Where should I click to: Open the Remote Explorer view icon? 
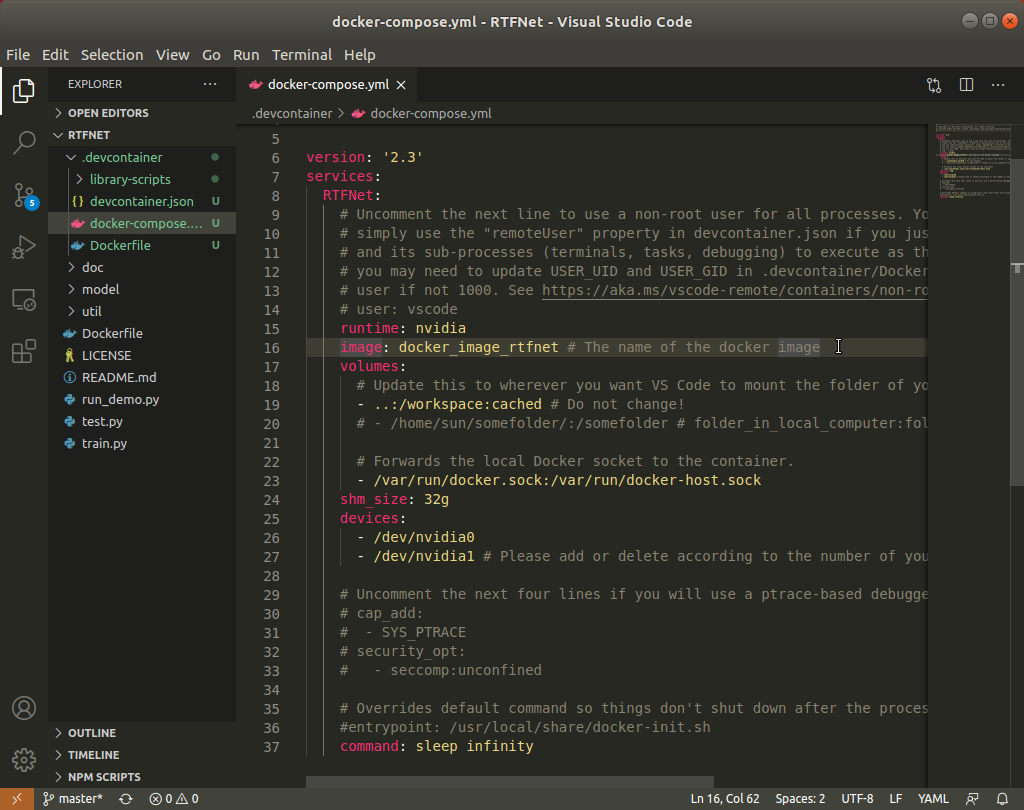point(24,300)
